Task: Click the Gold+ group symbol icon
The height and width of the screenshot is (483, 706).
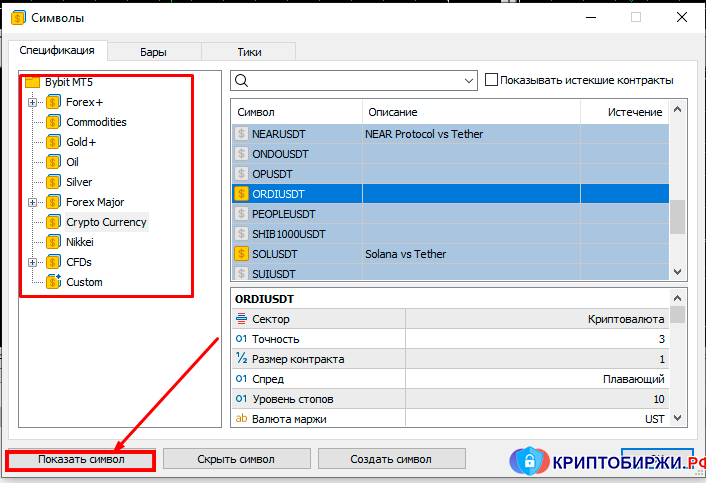Action: [53, 142]
